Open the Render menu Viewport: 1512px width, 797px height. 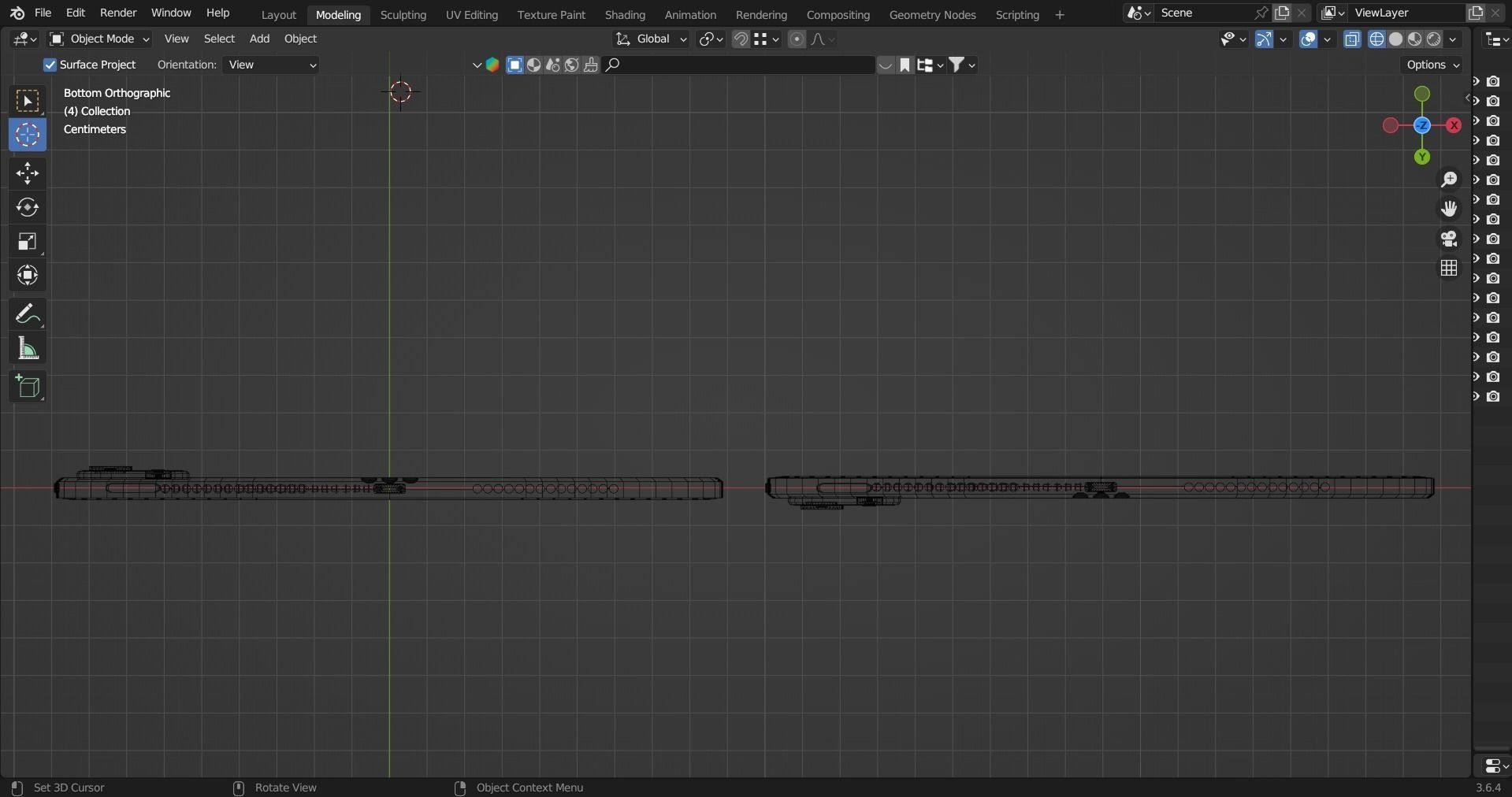[118, 13]
